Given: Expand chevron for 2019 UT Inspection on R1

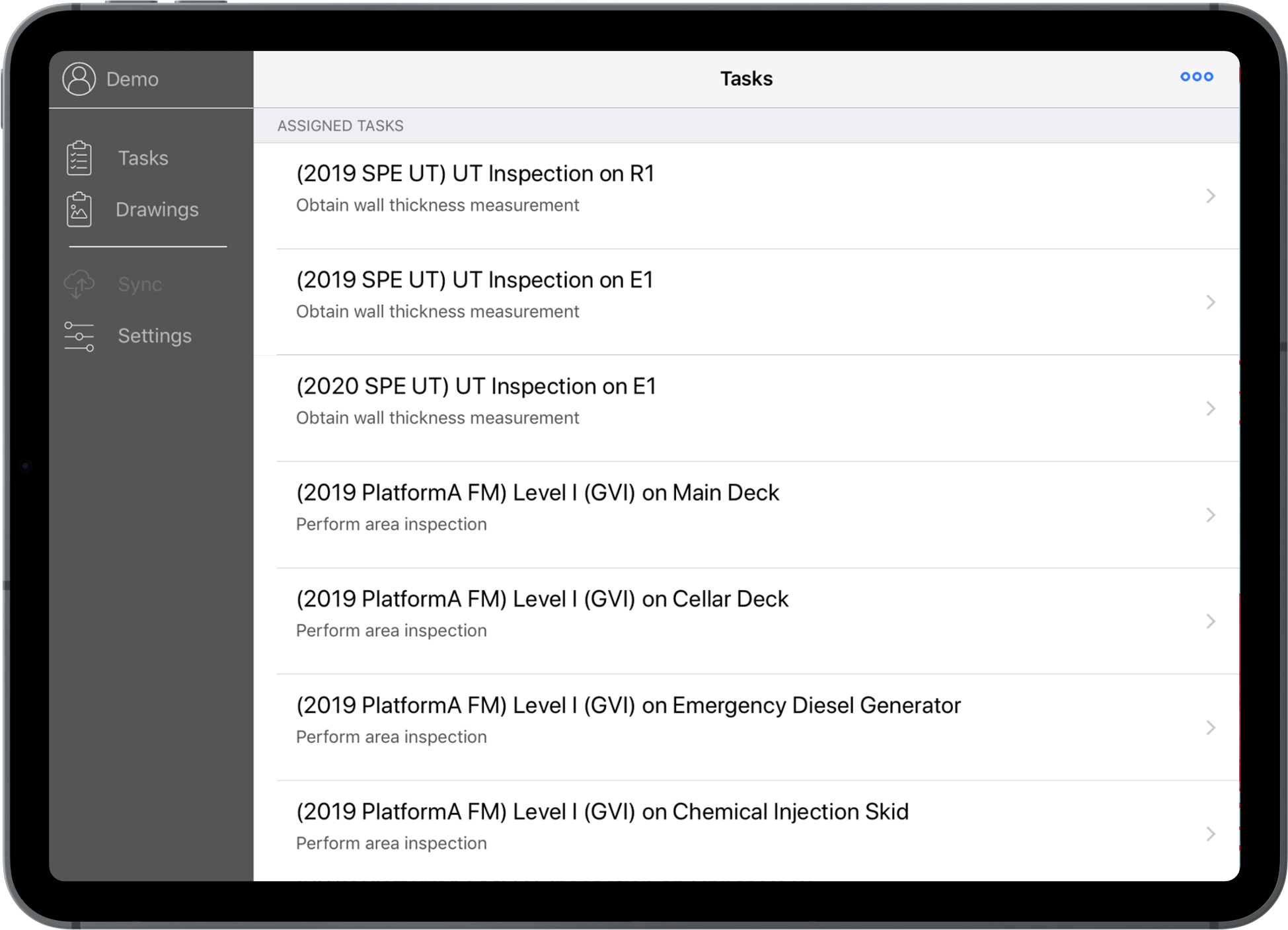Looking at the screenshot, I should coord(1210,196).
